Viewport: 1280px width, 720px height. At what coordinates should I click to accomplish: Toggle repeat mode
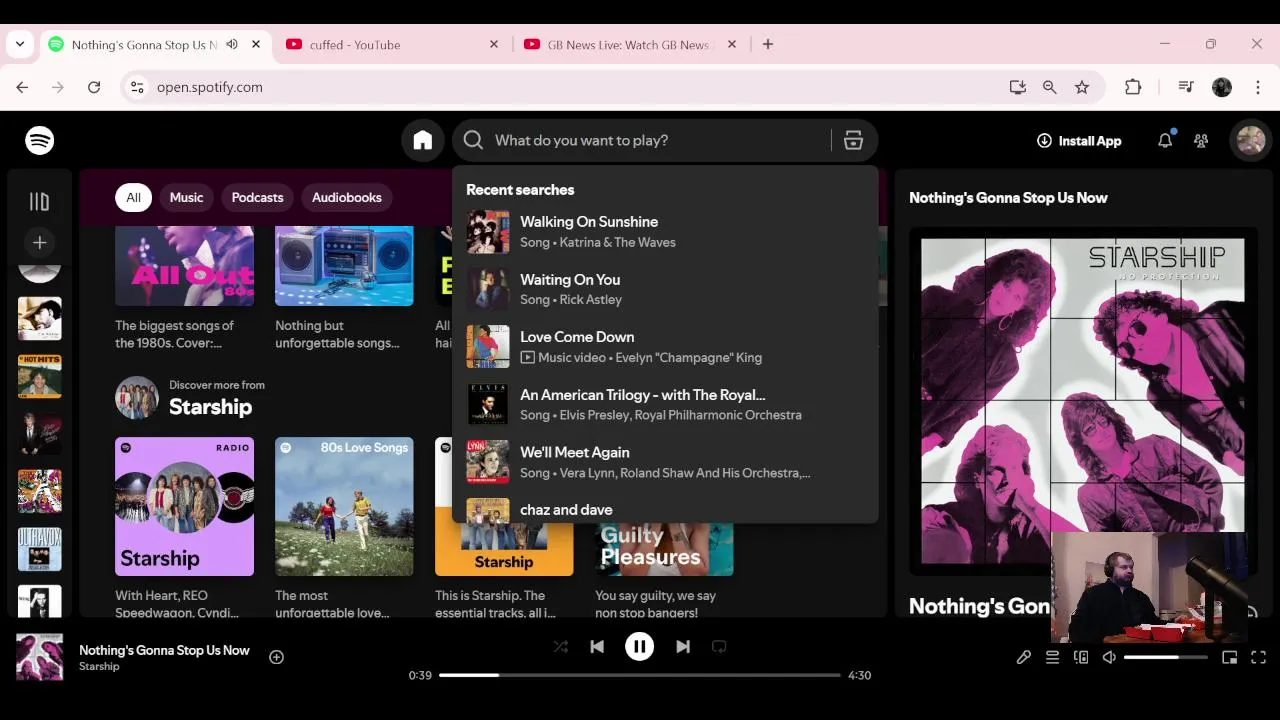click(719, 647)
